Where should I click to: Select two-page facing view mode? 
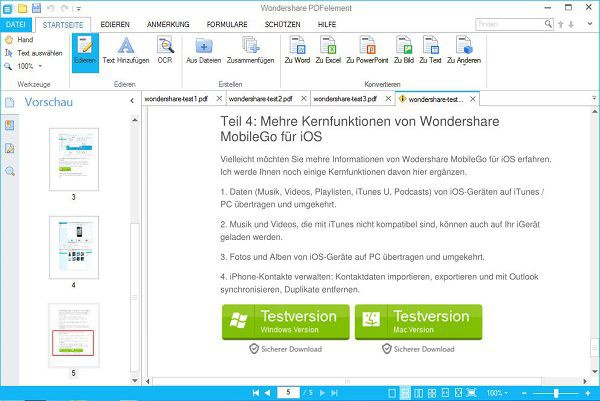[419, 393]
